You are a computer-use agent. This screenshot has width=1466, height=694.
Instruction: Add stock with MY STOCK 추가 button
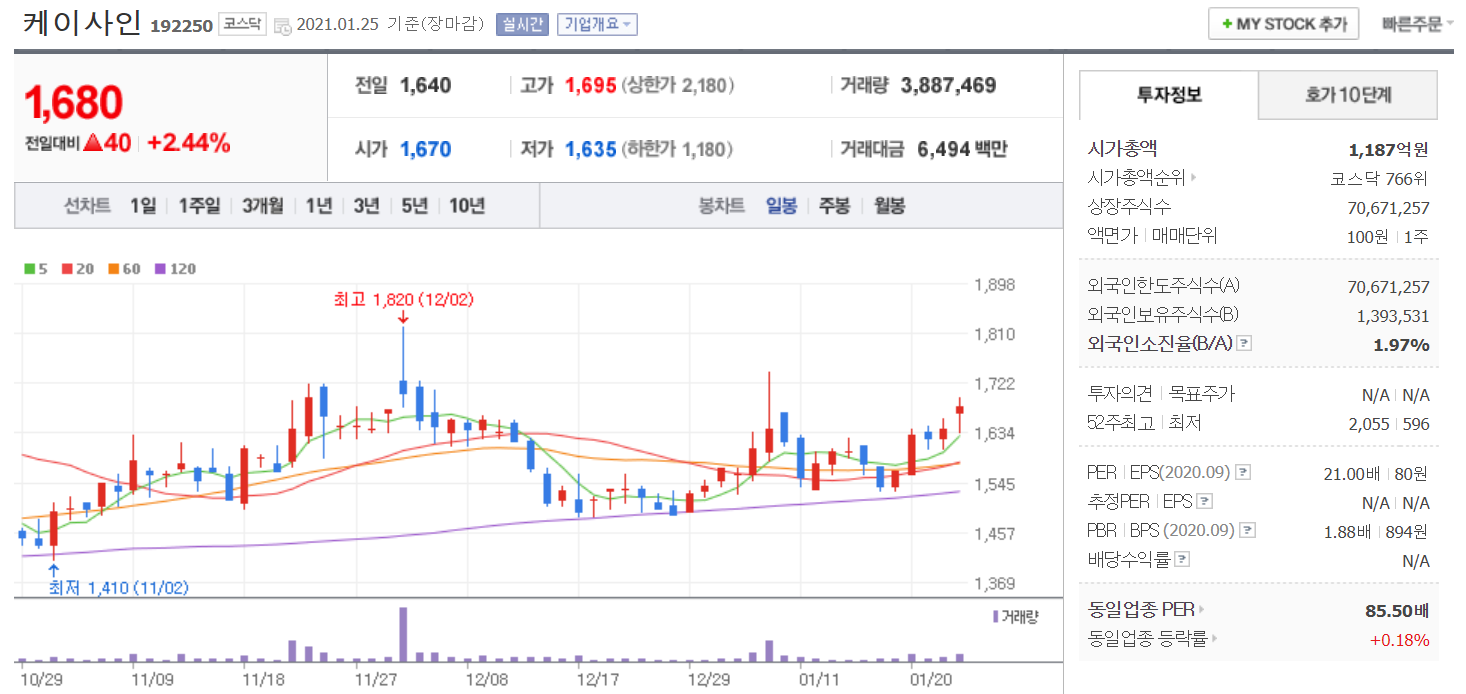1283,24
